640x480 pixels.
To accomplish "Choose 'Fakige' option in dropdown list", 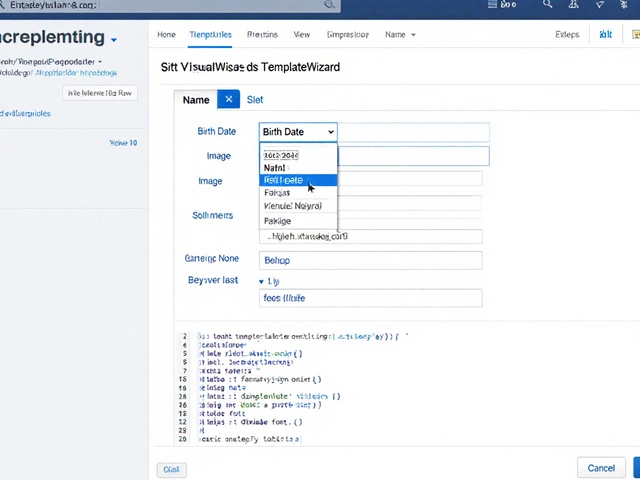I will (278, 221).
